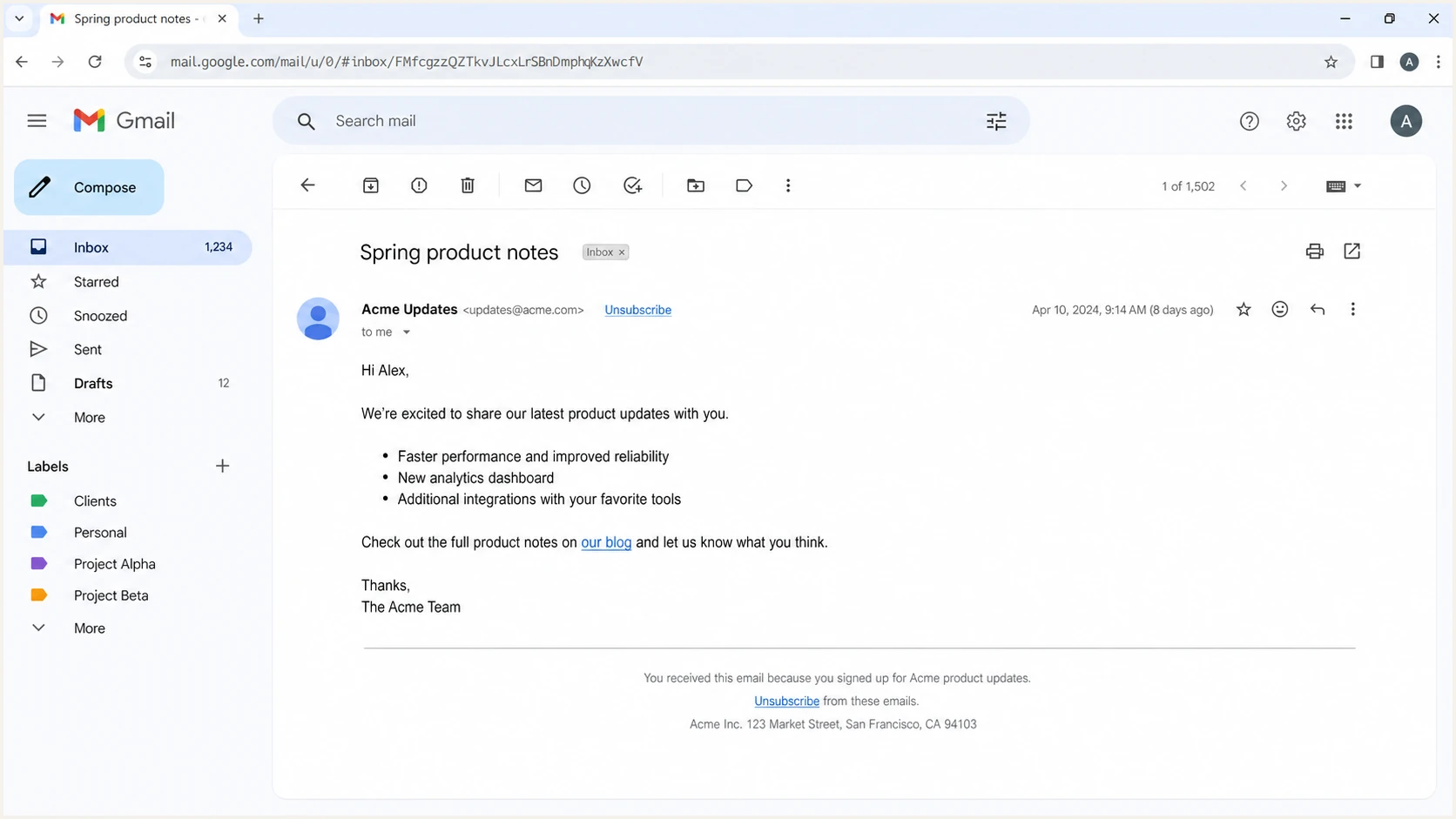Click the Compose button
This screenshot has width=1456, height=819.
[x=89, y=187]
